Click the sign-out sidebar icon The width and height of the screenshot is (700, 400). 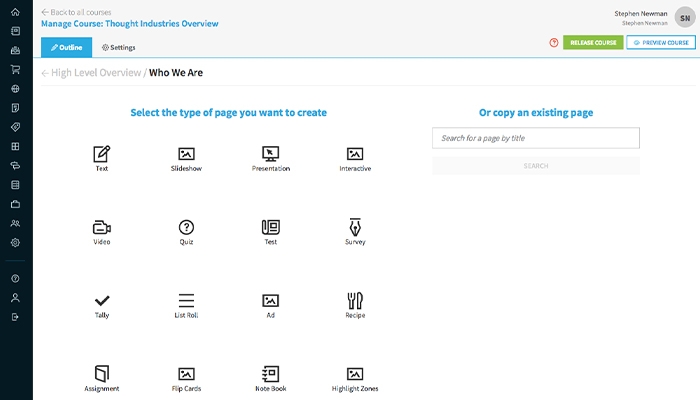[15, 317]
